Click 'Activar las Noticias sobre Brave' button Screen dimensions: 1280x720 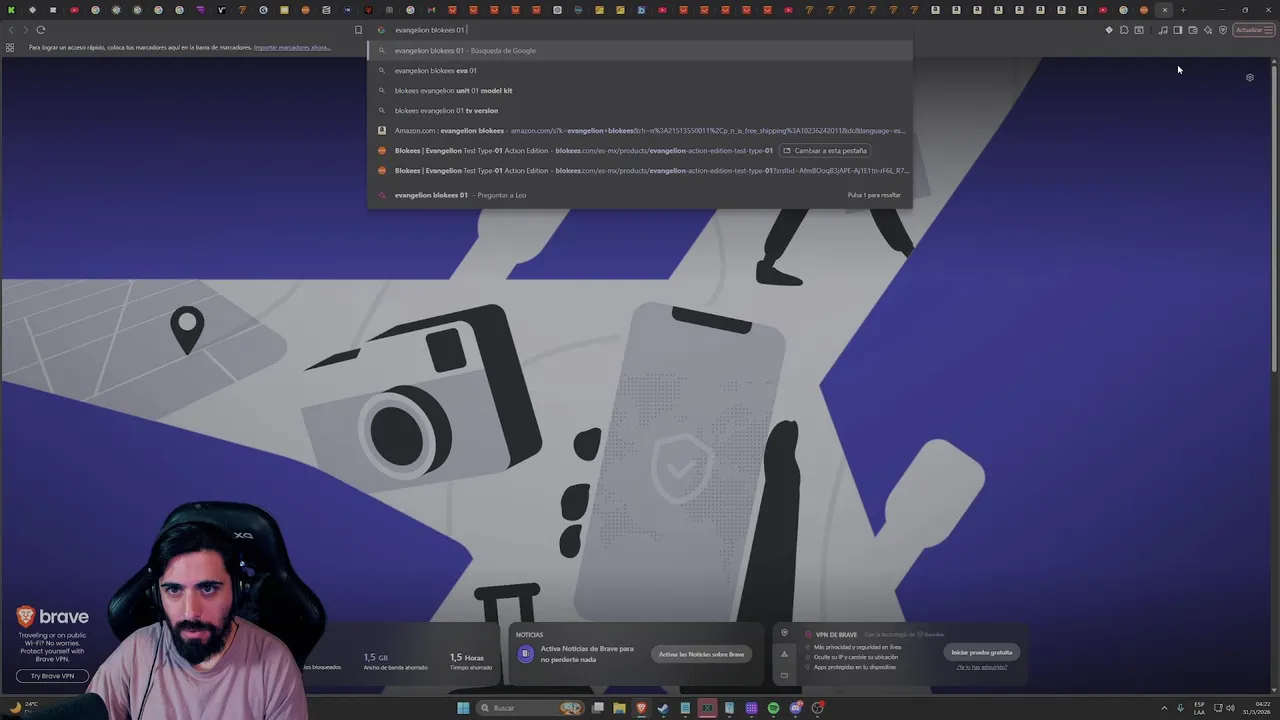[x=701, y=654]
